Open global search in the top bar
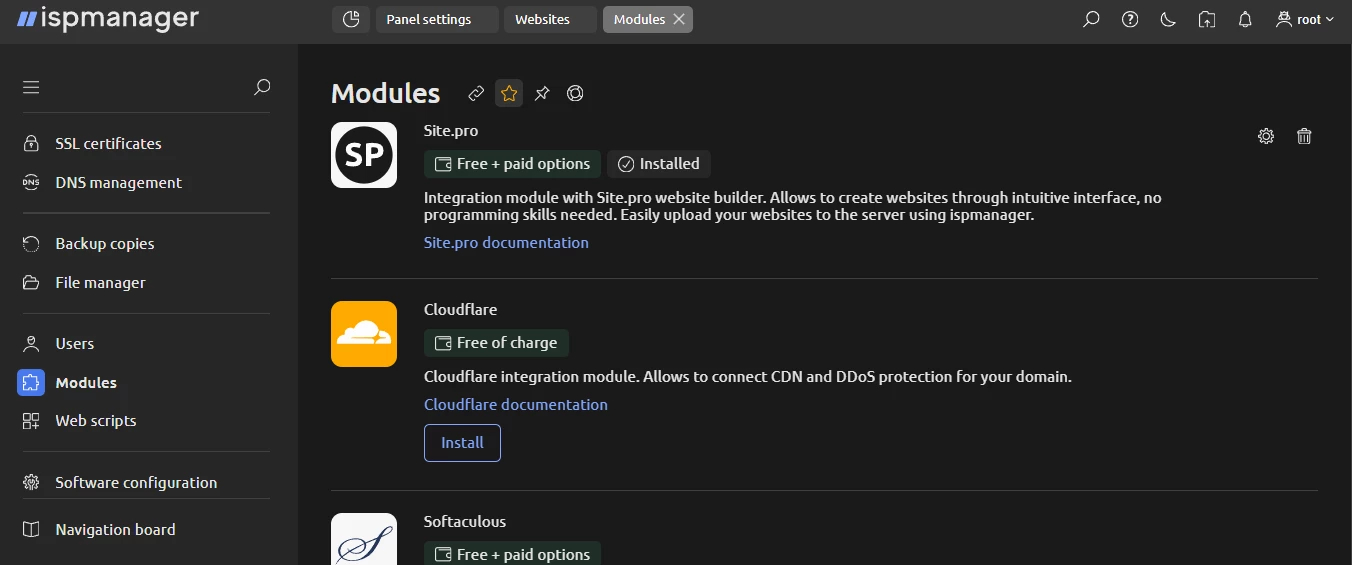Screen dimensions: 1352x565 click(1091, 19)
